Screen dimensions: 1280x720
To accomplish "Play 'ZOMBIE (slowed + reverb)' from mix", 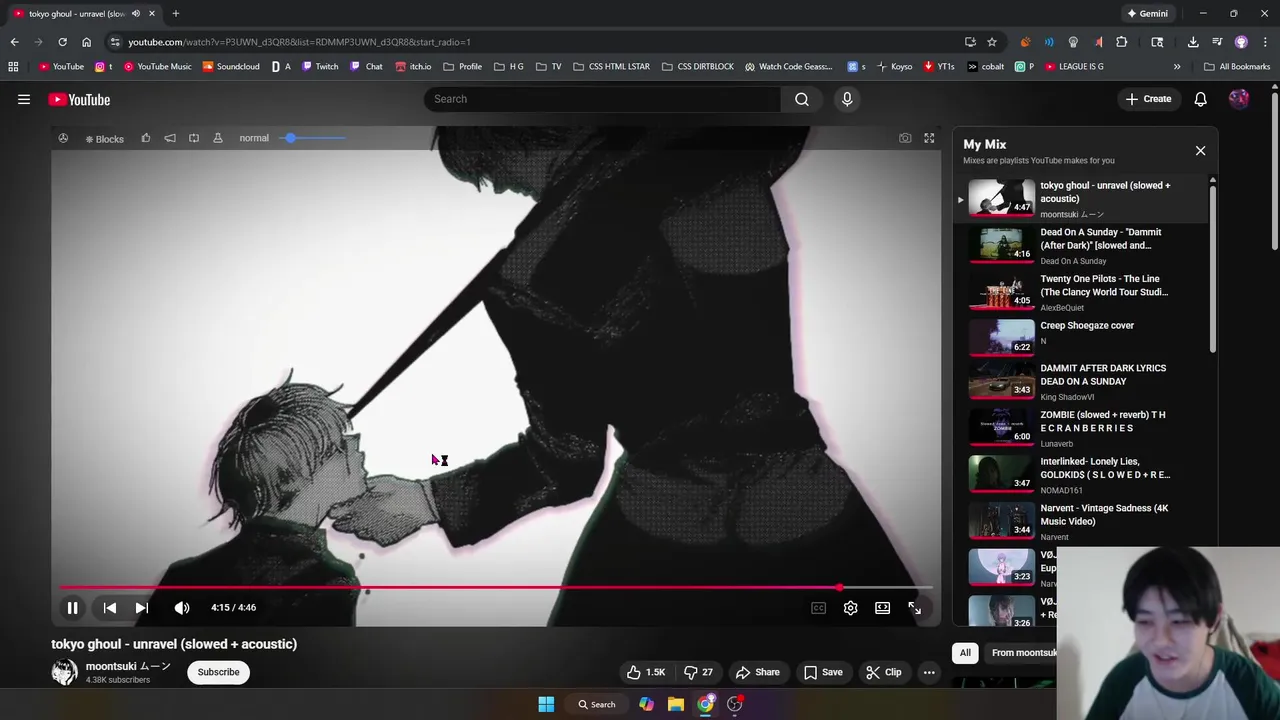I will [x=1081, y=428].
